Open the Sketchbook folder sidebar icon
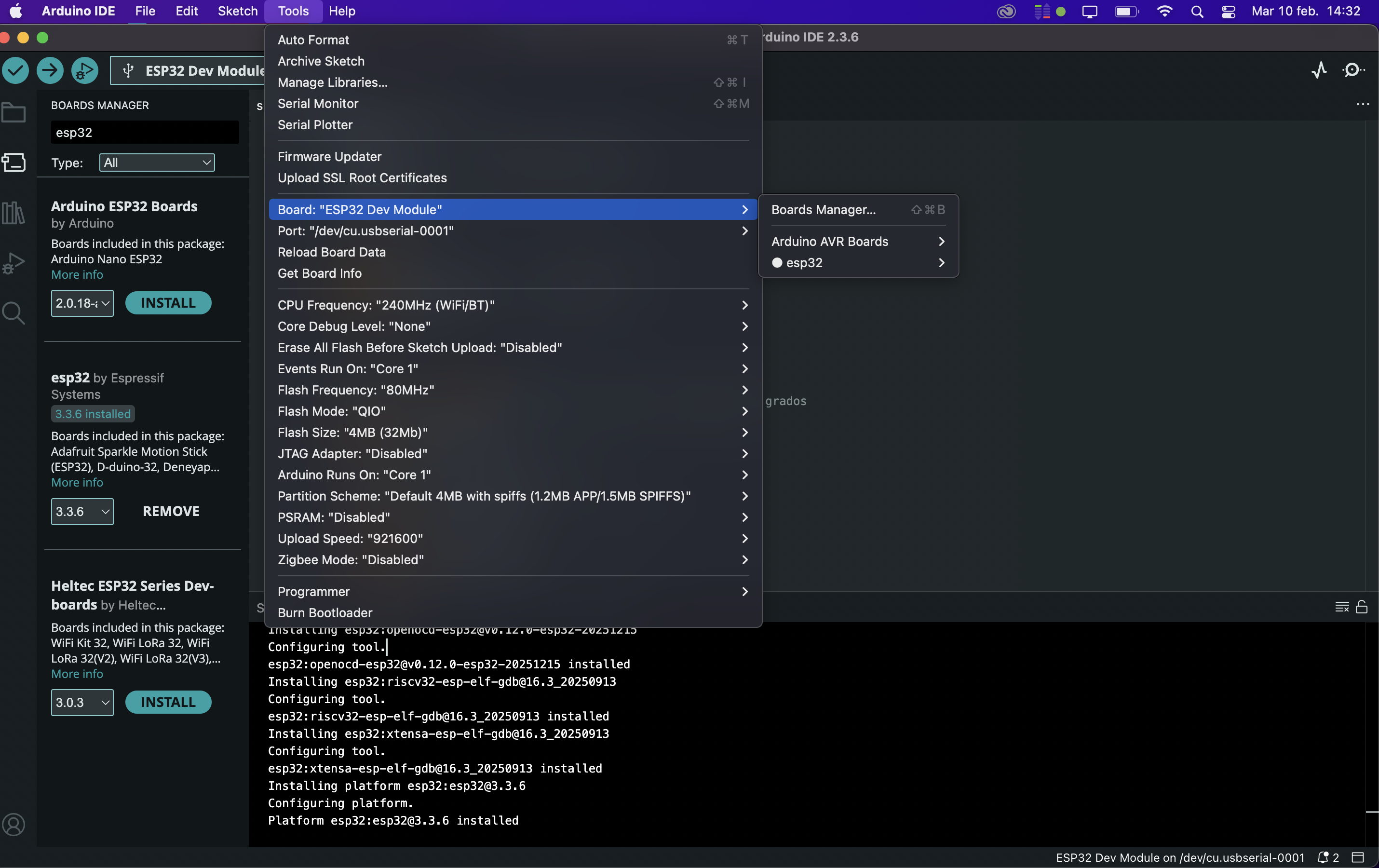The width and height of the screenshot is (1379, 868). [14, 113]
